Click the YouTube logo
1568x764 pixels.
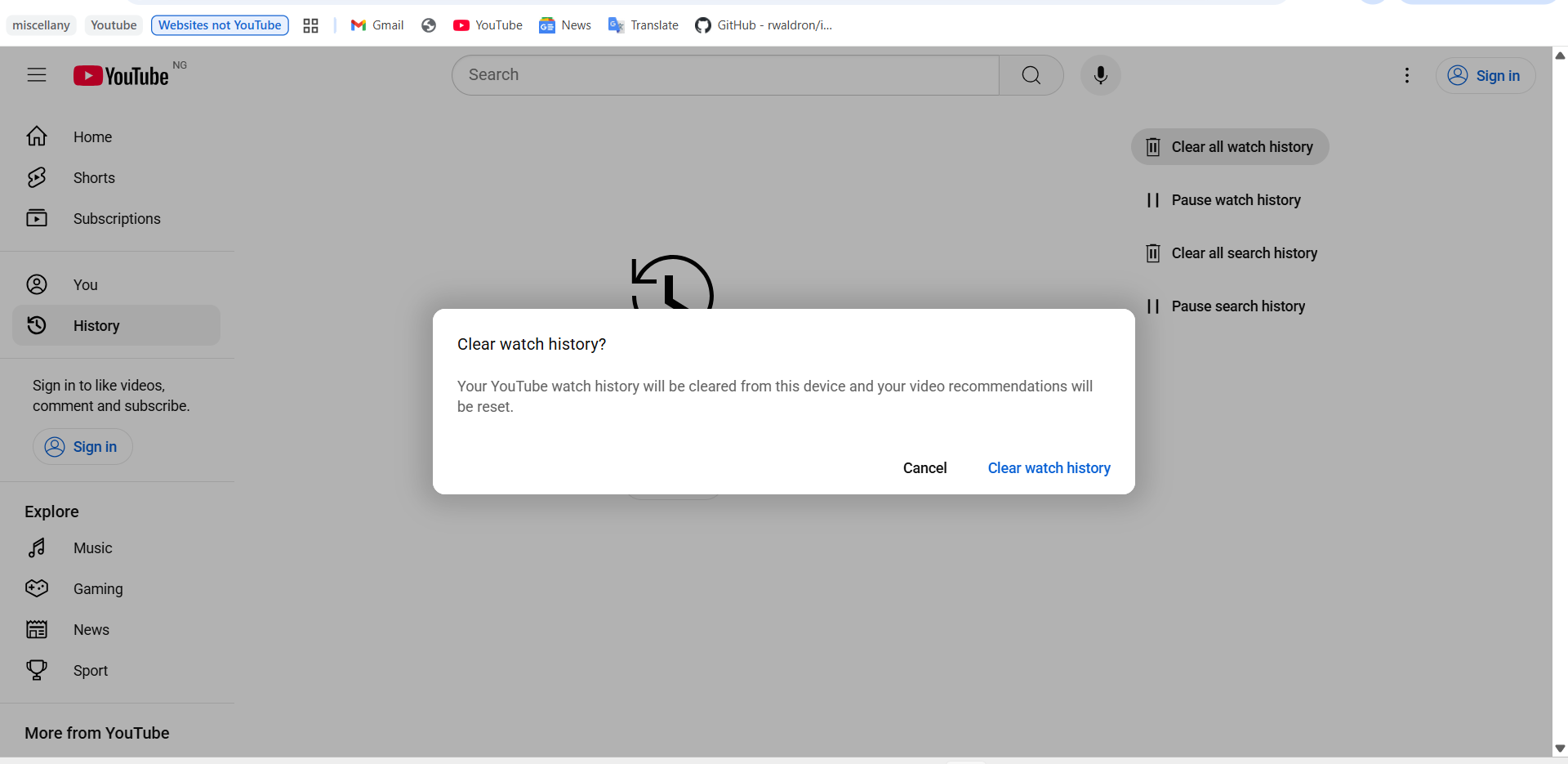[121, 75]
